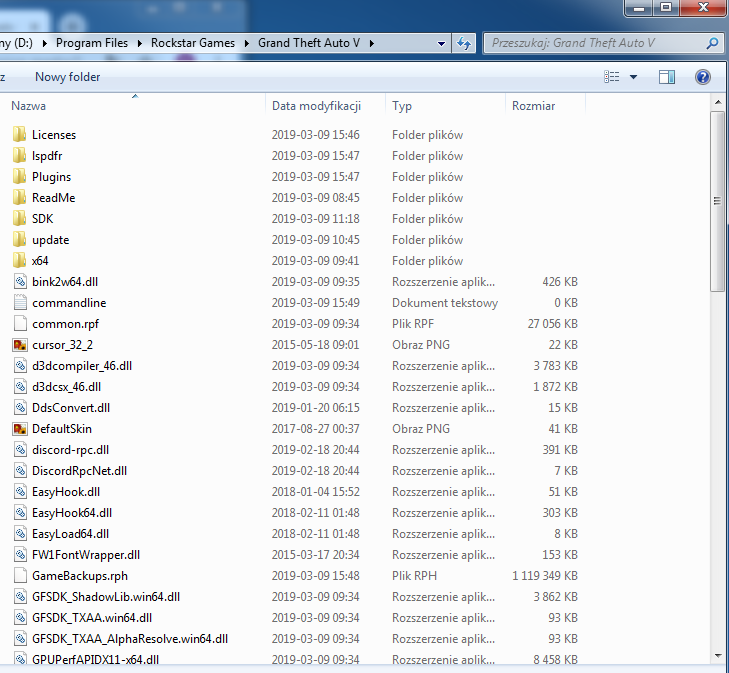729x673 pixels.
Task: Expand arrow after Program Files breadcrumb
Action: tap(139, 43)
